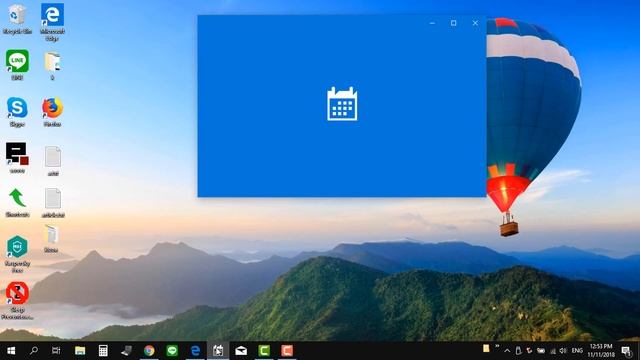Open Action Center notifications icon
Screen dimensions: 640x360
tap(627, 351)
